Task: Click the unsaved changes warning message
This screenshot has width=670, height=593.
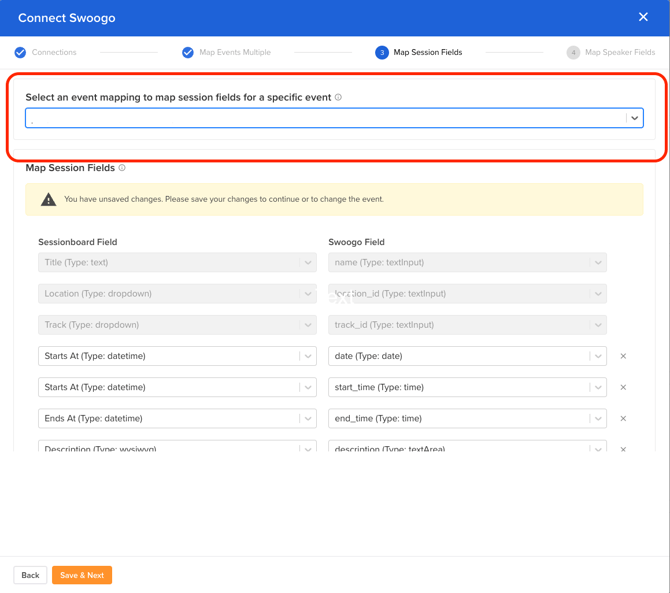Action: pyautogui.click(x=224, y=199)
